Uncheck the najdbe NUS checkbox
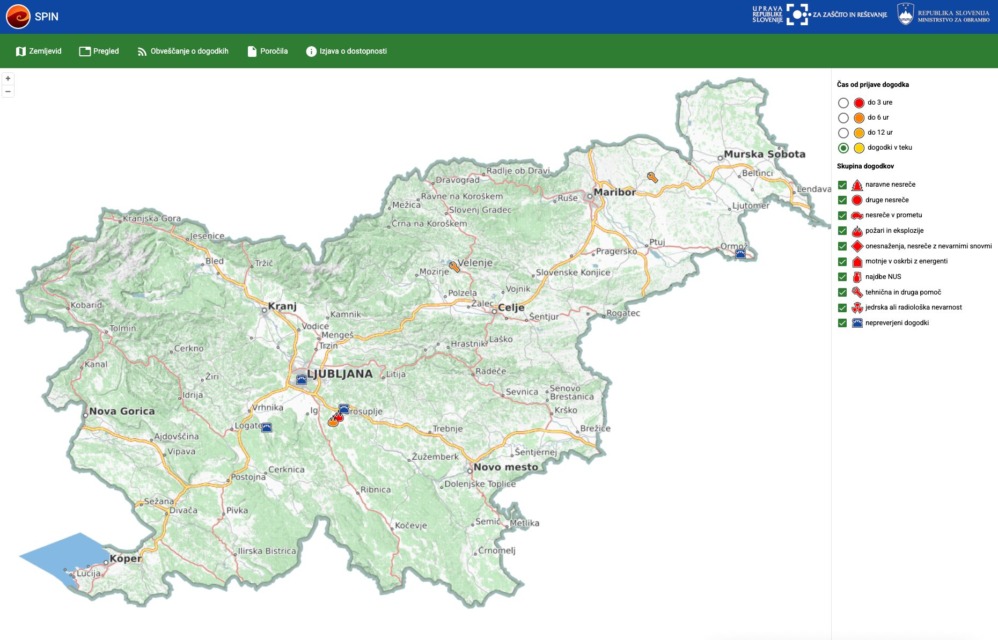Viewport: 998px width, 640px height. point(842,277)
